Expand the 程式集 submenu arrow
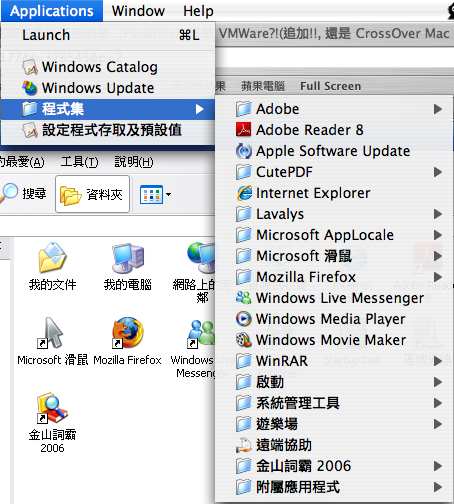The image size is (454, 504). pos(199,109)
